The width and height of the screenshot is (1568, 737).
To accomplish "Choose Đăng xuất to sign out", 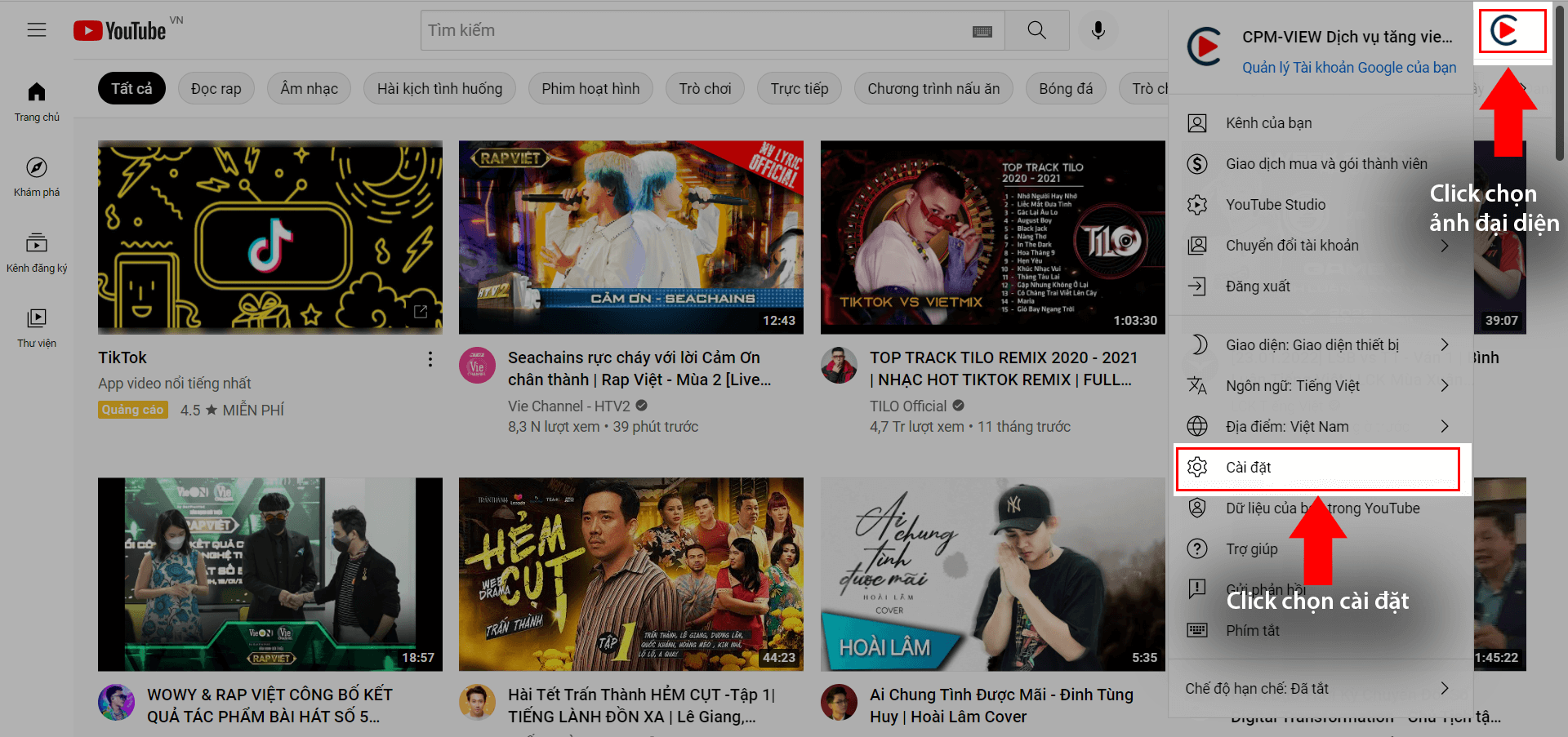I will click(1321, 286).
